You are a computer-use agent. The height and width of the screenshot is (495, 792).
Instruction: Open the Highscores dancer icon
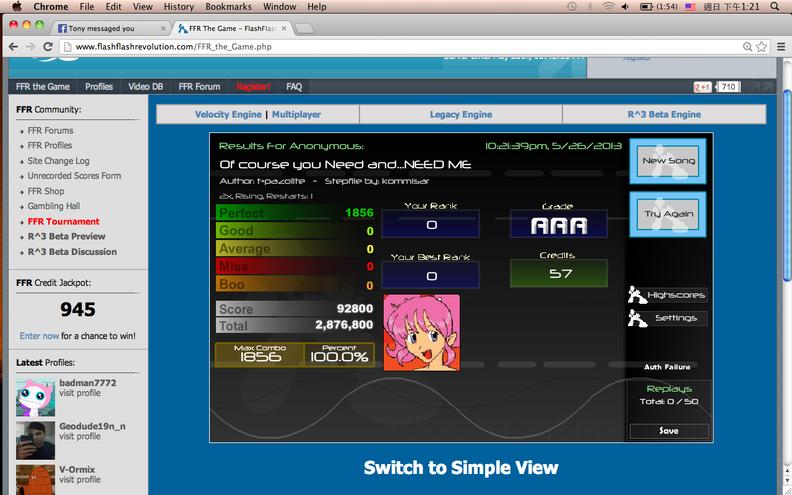[x=637, y=295]
